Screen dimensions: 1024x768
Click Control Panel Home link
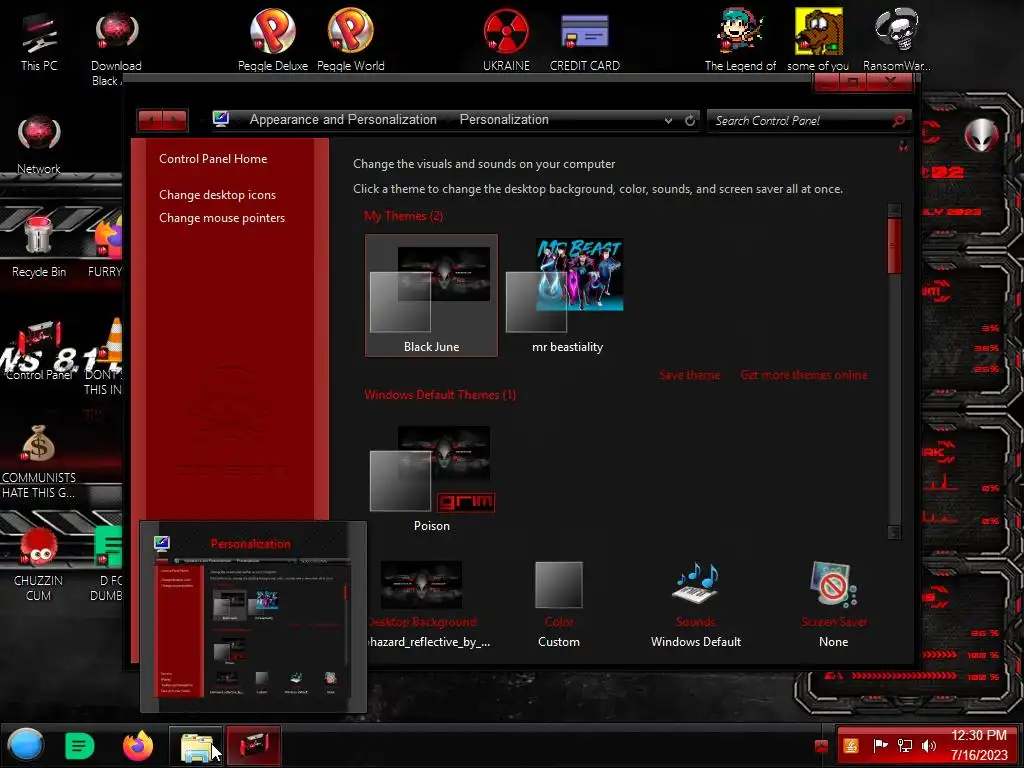(x=213, y=159)
